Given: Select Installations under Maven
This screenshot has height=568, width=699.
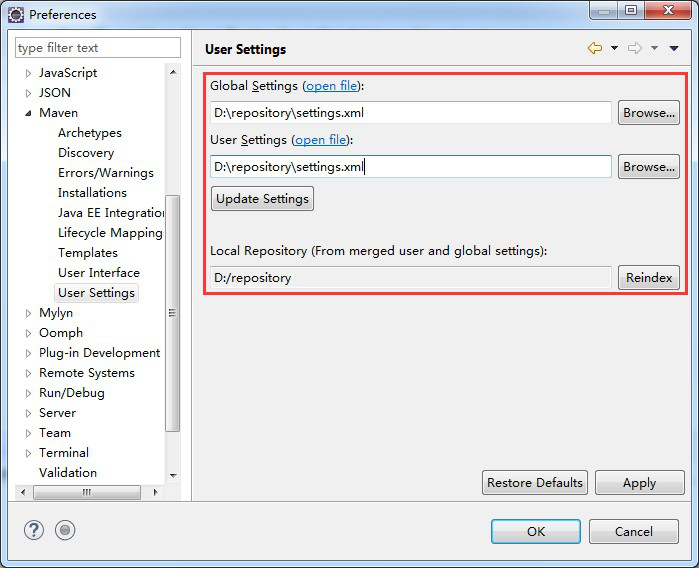Looking at the screenshot, I should tap(92, 193).
